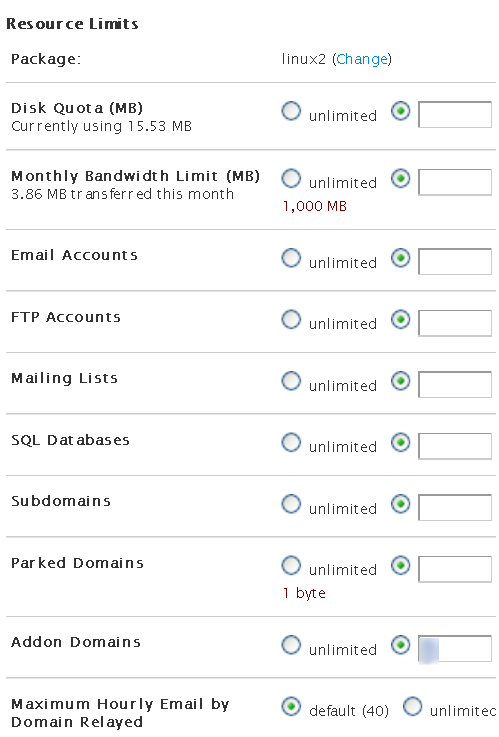499x737 pixels.
Task: Click the Subdomains value field
Action: pyautogui.click(x=455, y=508)
